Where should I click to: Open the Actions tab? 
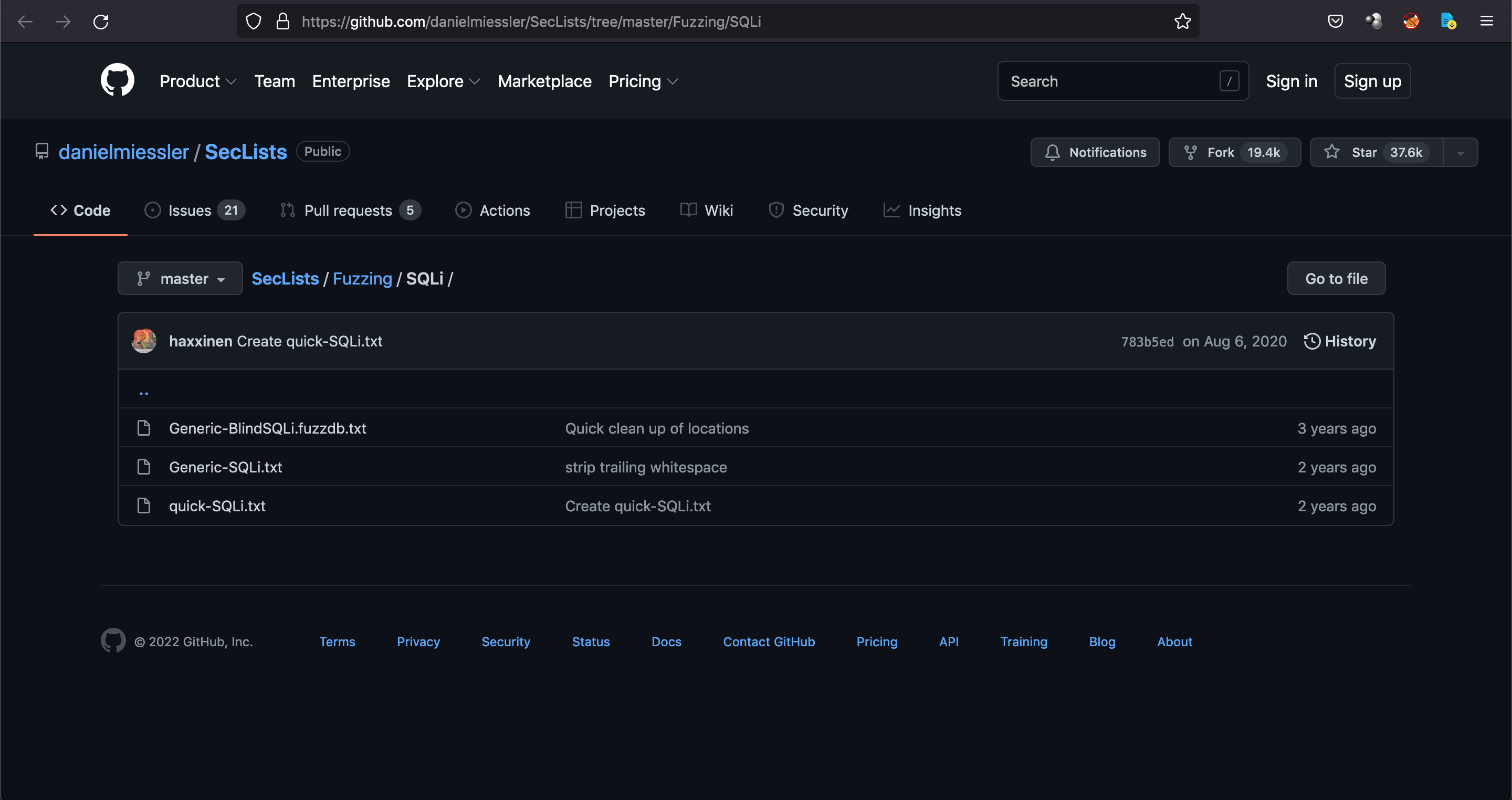coord(492,210)
